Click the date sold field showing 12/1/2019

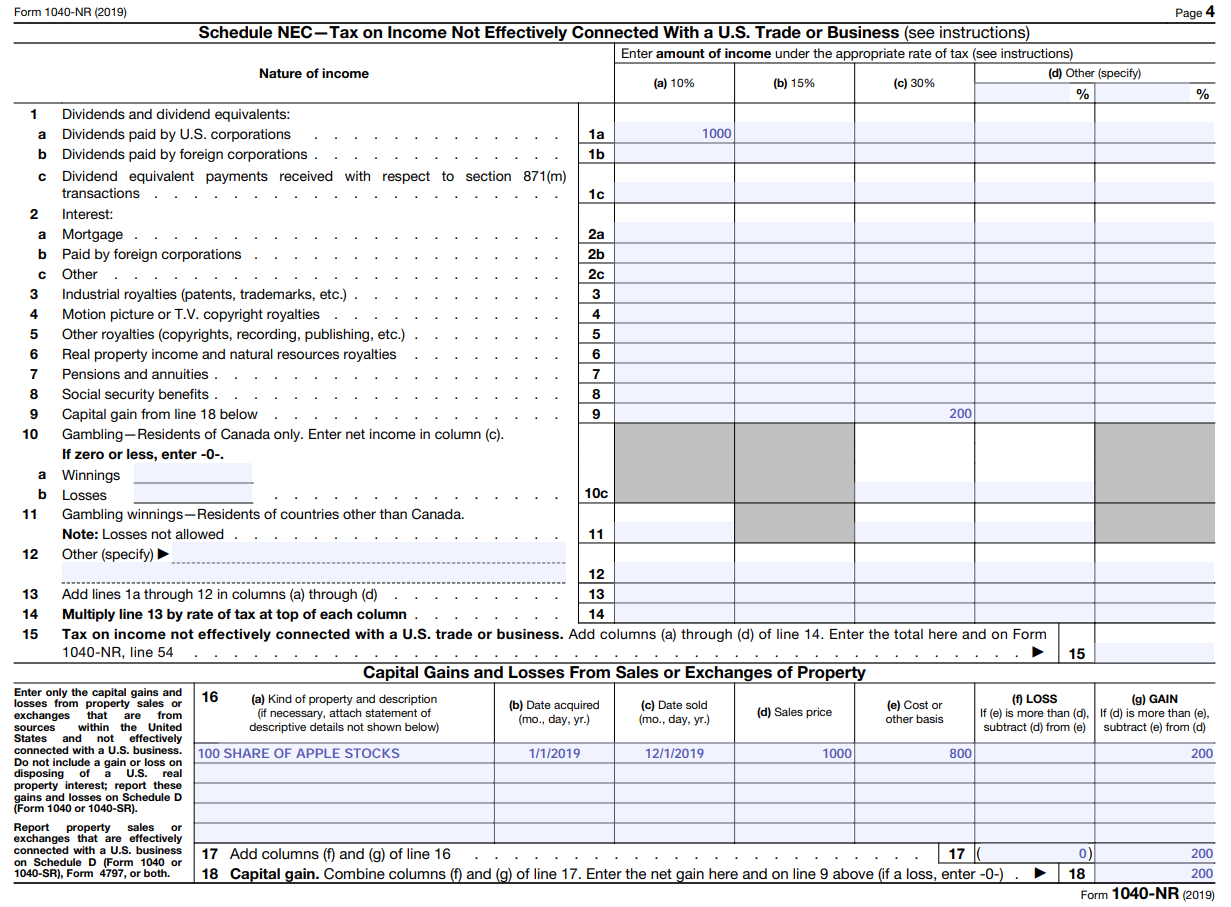point(674,753)
